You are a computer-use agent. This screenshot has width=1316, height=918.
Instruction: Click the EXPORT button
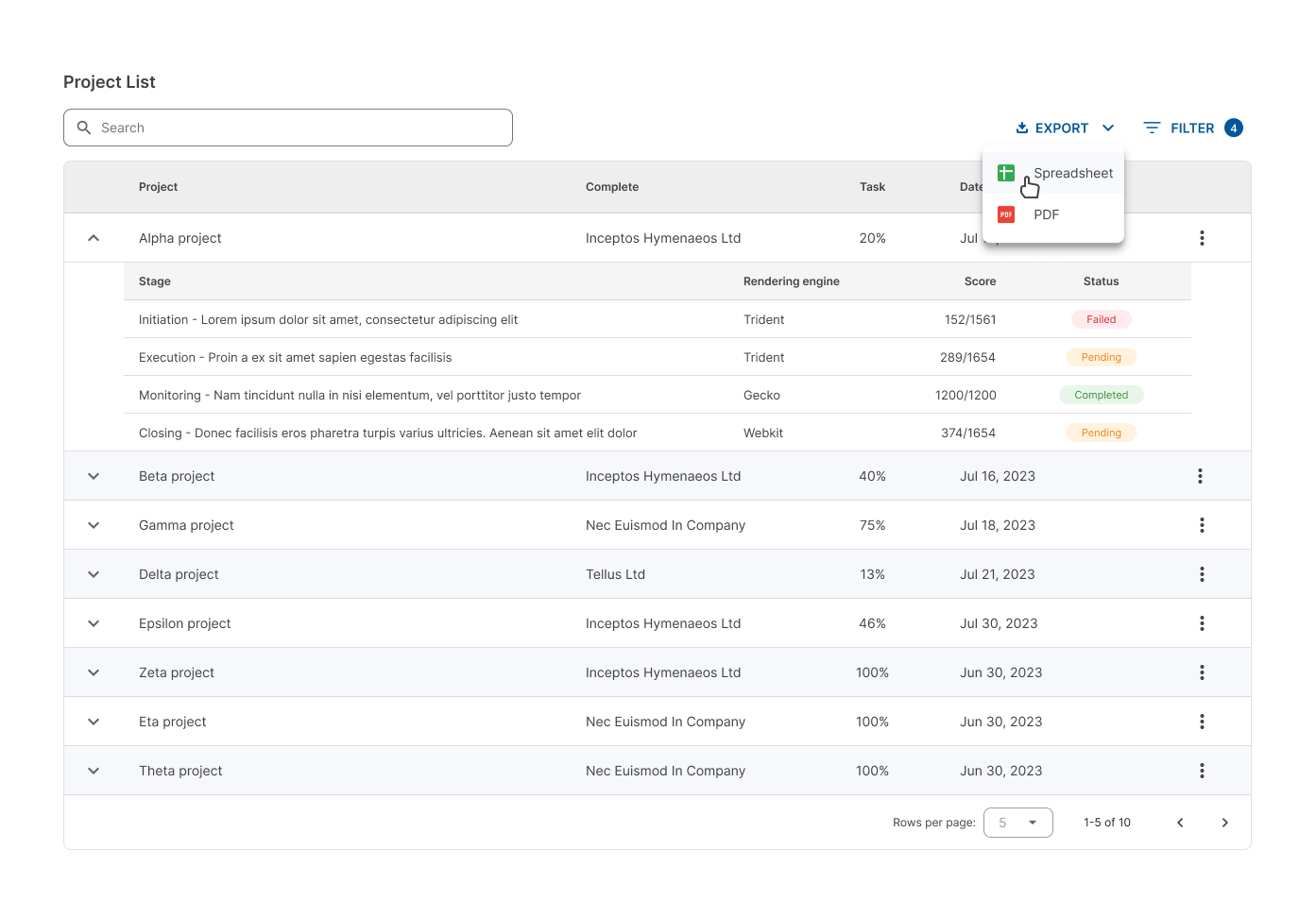click(x=1062, y=127)
